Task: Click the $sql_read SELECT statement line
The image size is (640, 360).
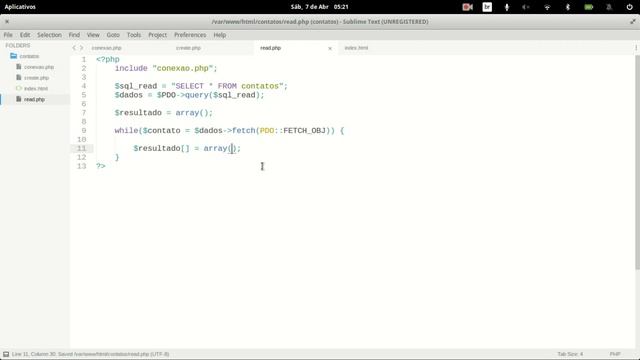Action: pos(201,86)
